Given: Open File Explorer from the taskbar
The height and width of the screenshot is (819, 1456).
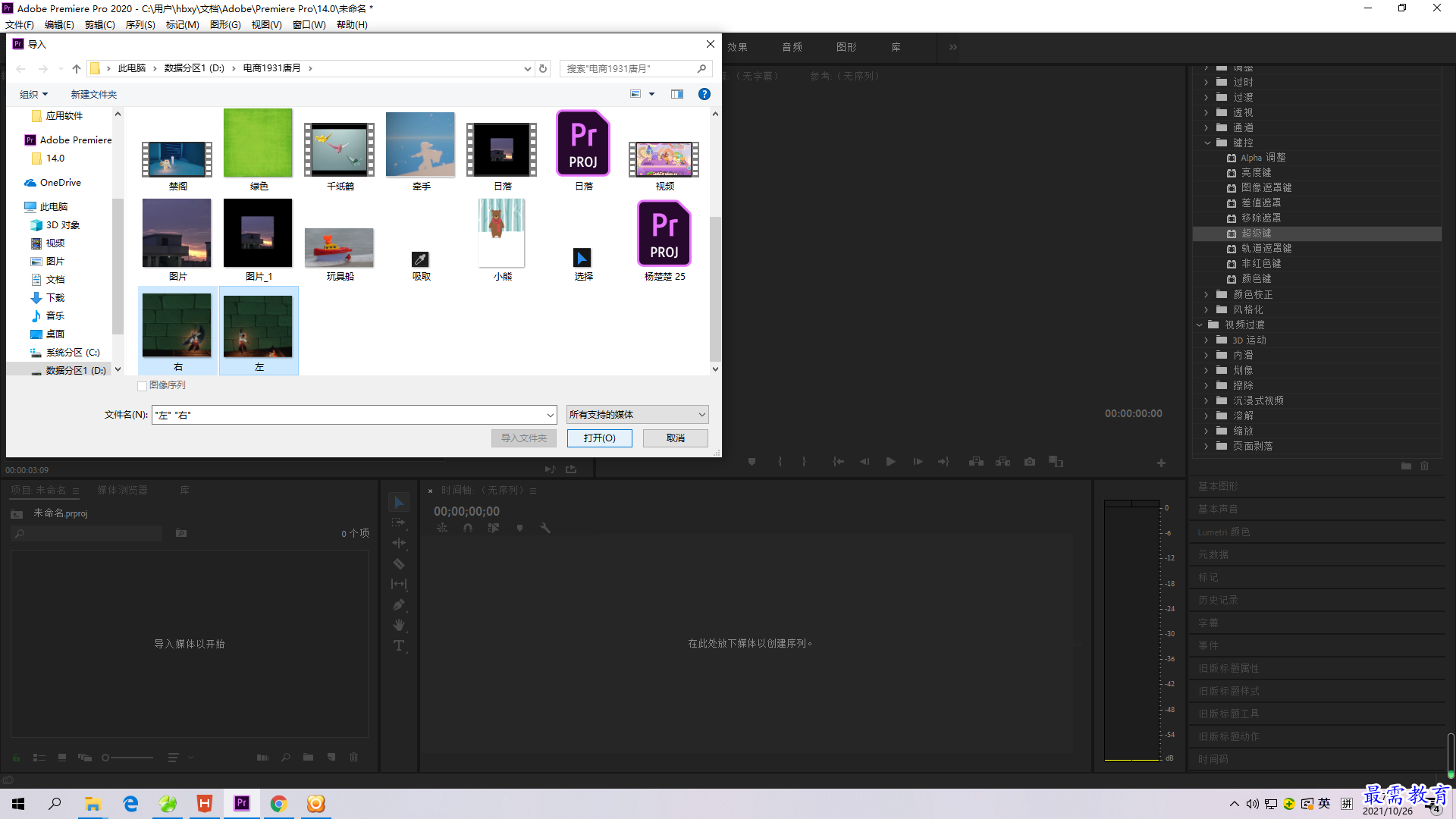Looking at the screenshot, I should [x=93, y=803].
